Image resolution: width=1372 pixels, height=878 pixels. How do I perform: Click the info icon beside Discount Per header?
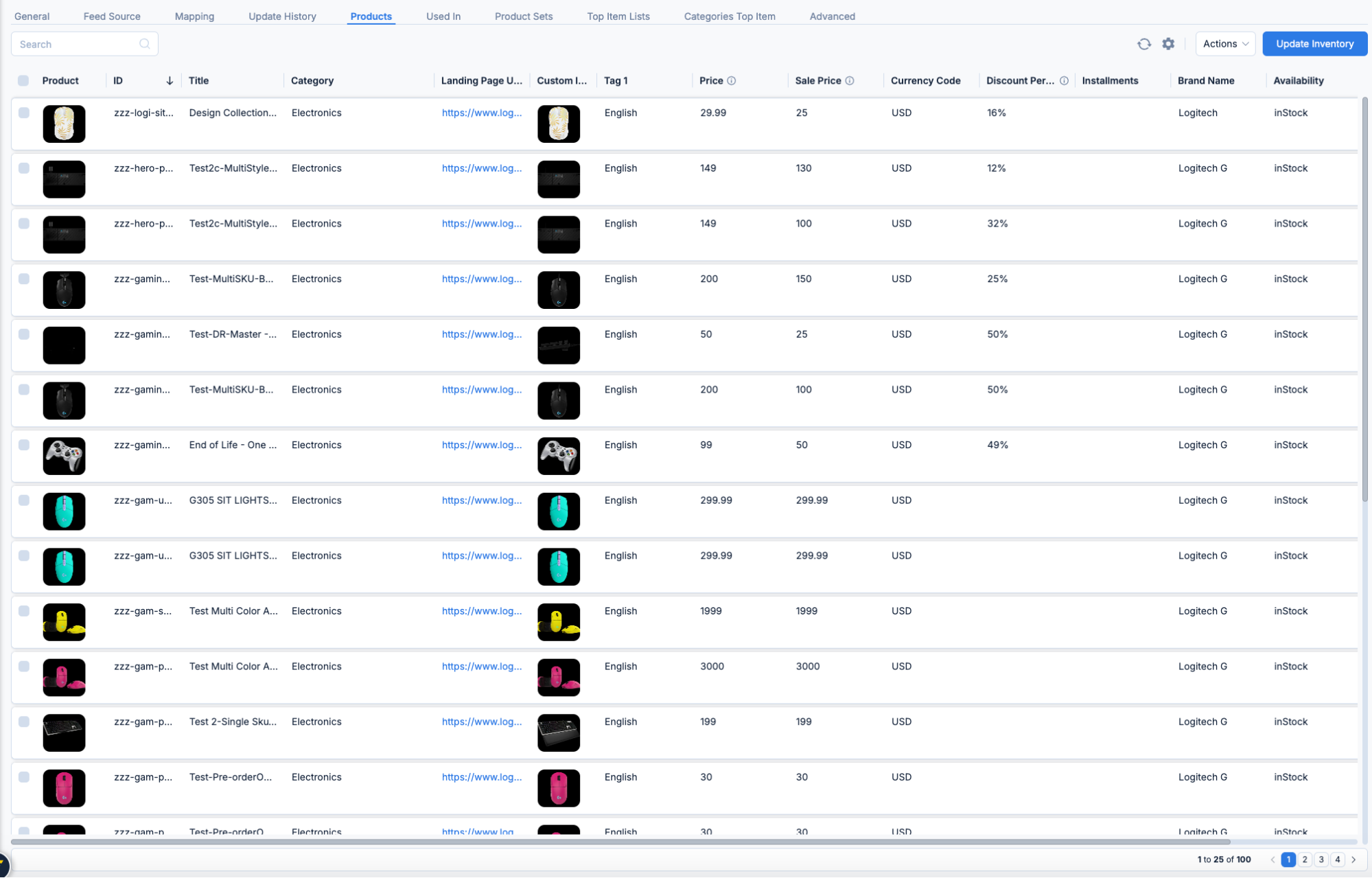point(1064,81)
